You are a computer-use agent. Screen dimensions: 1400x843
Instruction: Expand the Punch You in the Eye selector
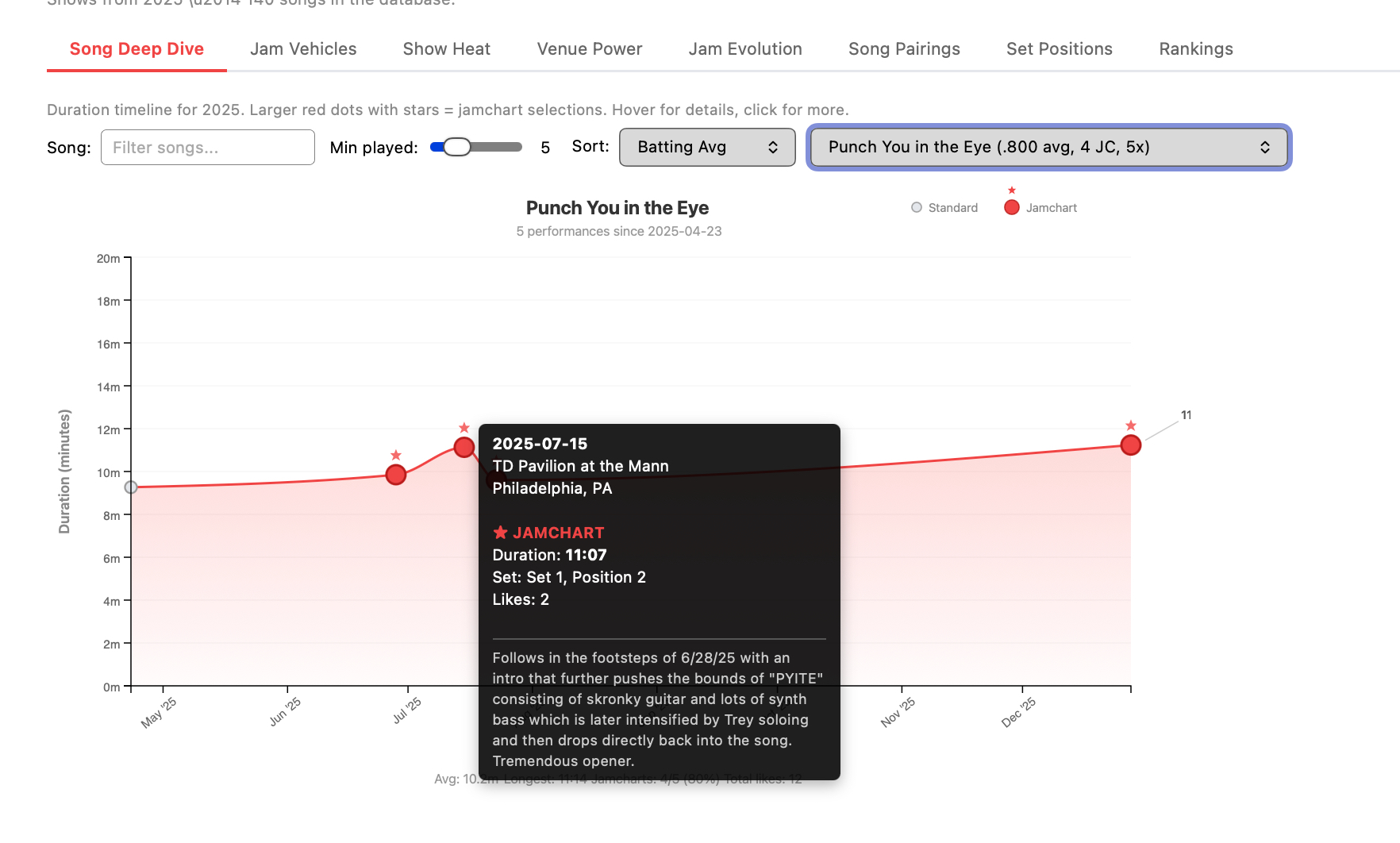coord(1048,148)
